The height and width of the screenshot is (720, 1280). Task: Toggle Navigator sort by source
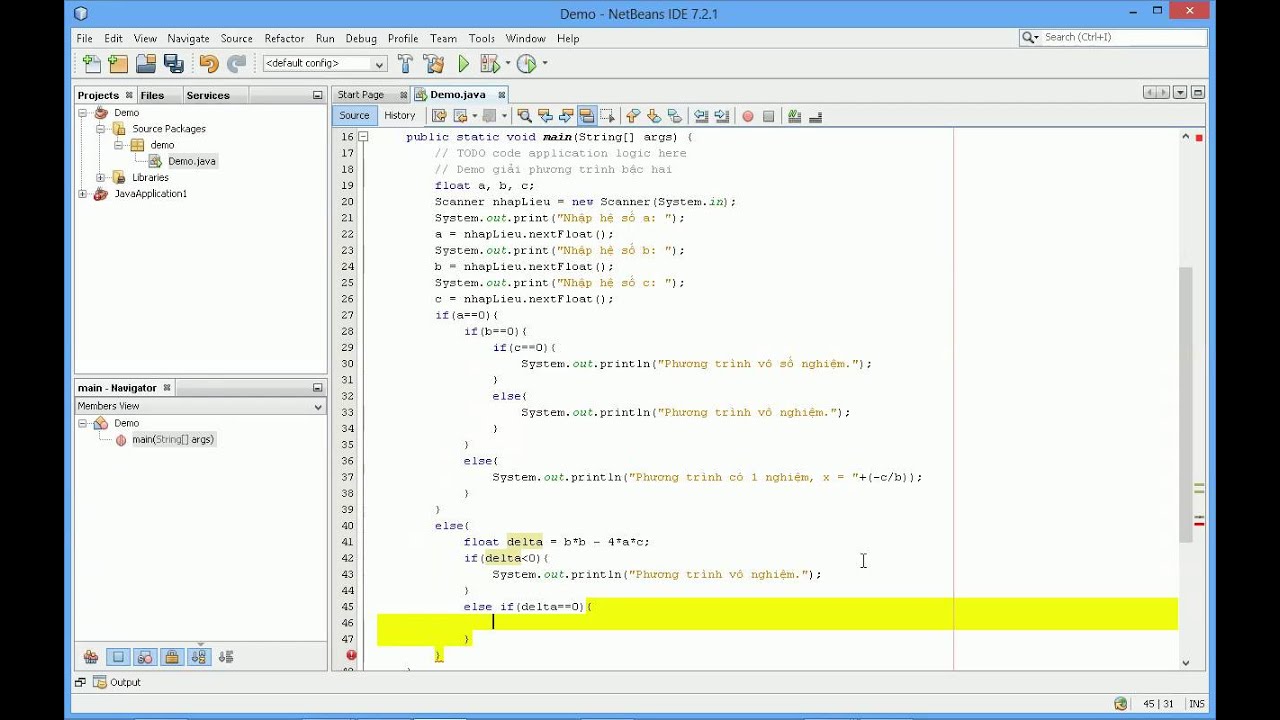point(226,657)
